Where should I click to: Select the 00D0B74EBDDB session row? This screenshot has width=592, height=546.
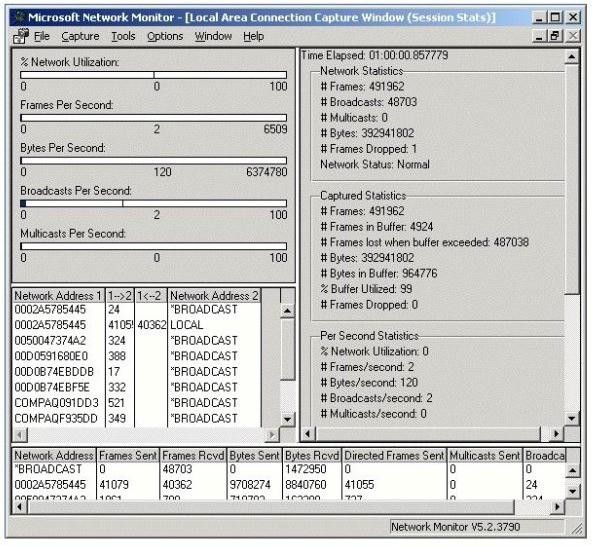point(137,372)
